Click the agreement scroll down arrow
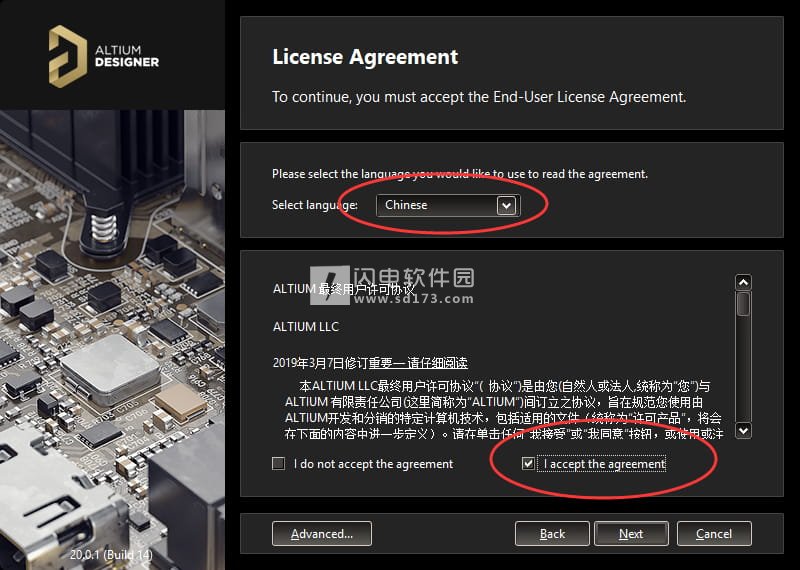800x570 pixels. [x=743, y=430]
